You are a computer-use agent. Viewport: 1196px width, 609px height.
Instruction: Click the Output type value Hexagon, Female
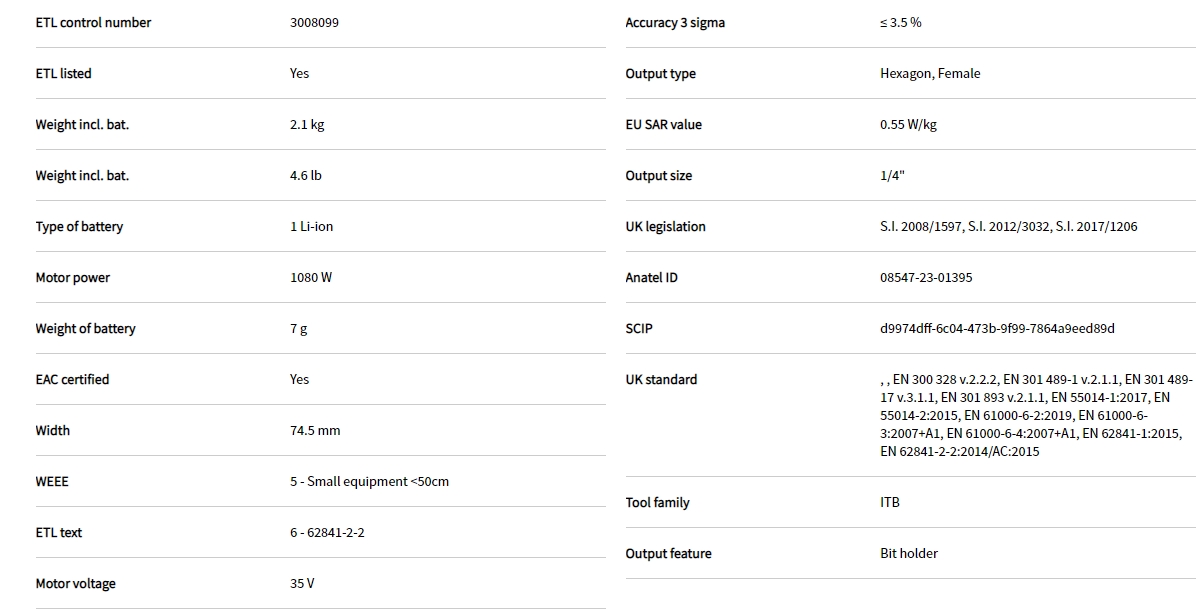[930, 73]
